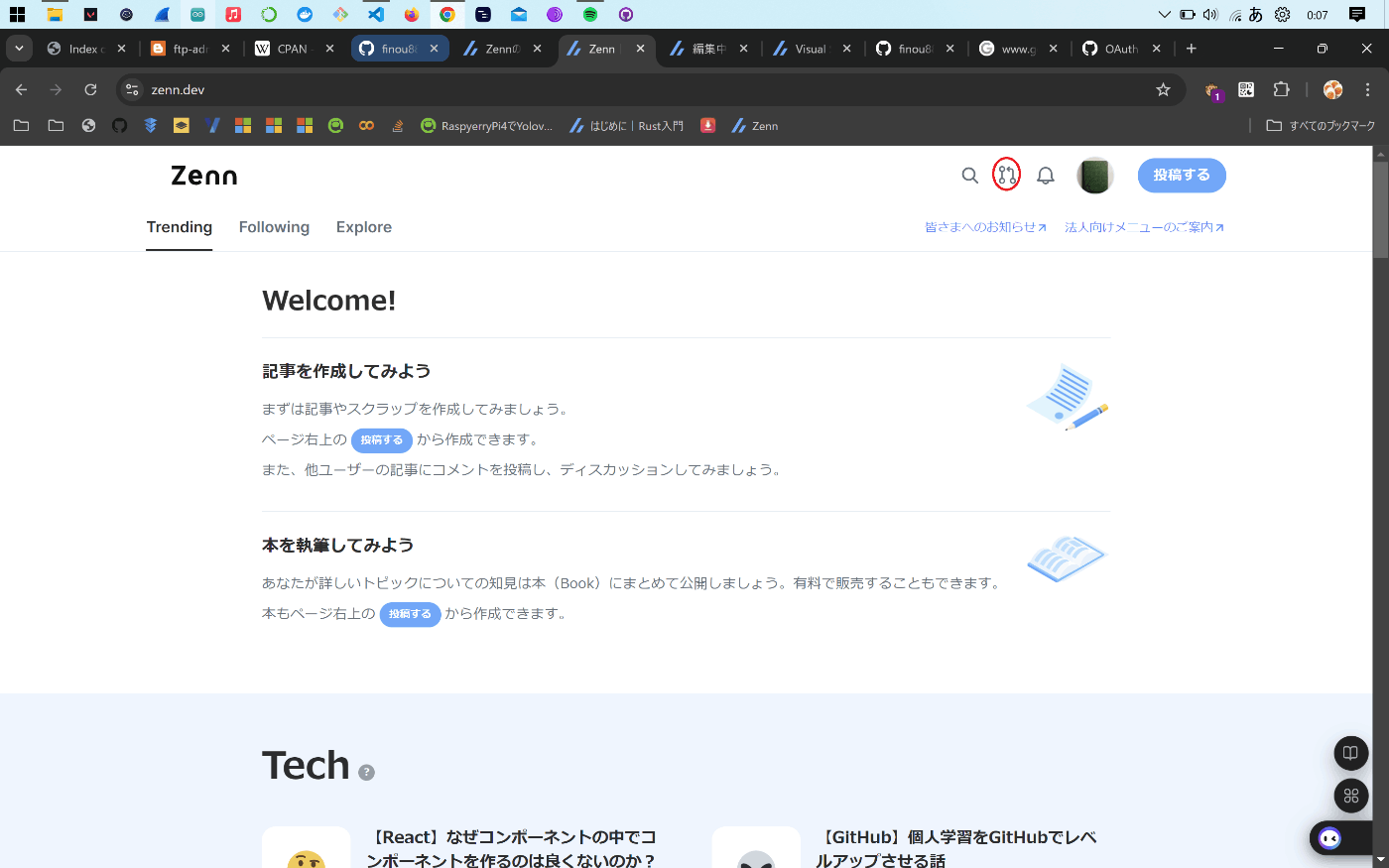The width and height of the screenshot is (1389, 868).
Task: Open the orange infinity bookmark icon
Action: click(x=366, y=126)
